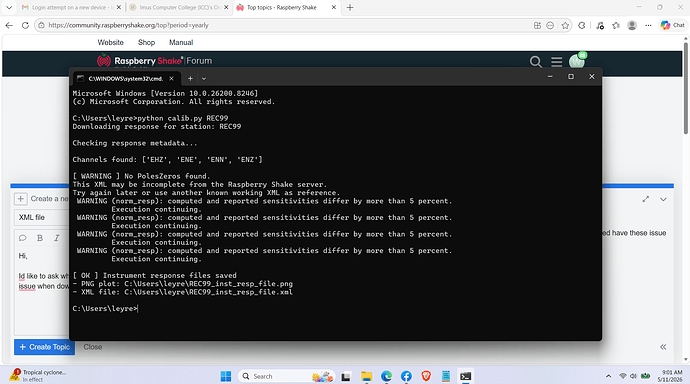Open the Notepad icon in taskbar
Viewport: 690px width, 384px height.
pos(446,376)
